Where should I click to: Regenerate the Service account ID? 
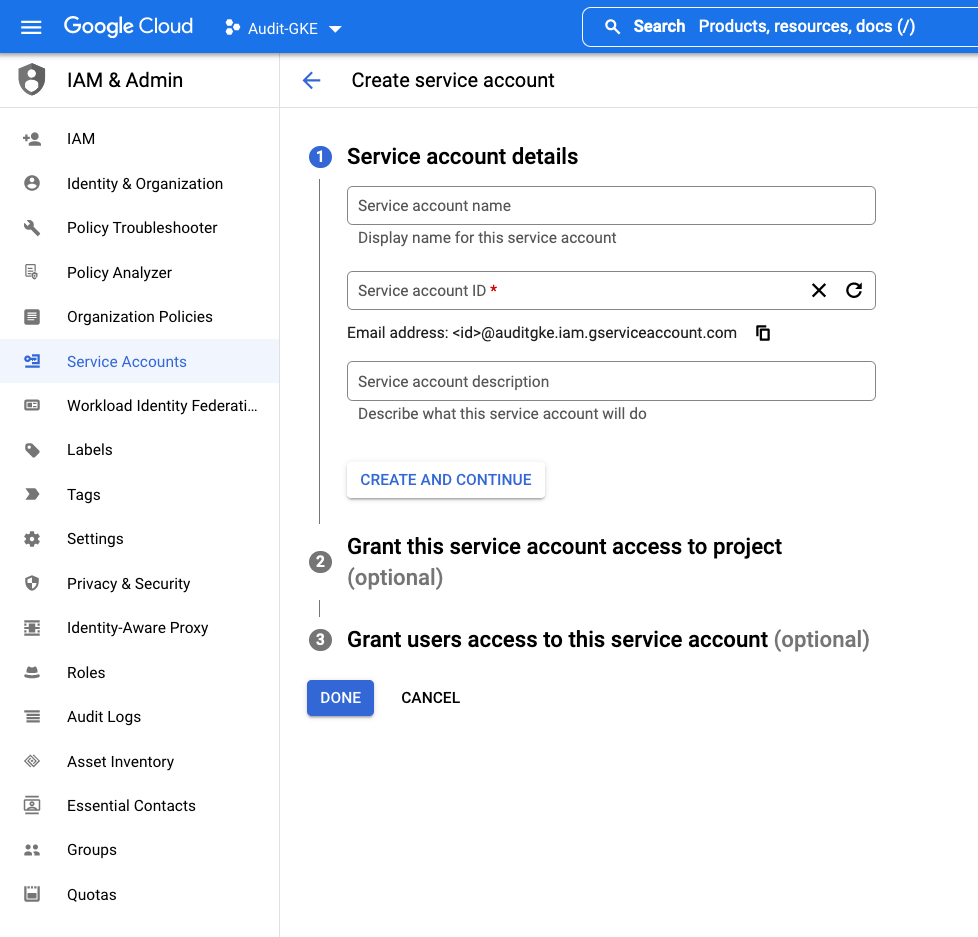pos(854,290)
